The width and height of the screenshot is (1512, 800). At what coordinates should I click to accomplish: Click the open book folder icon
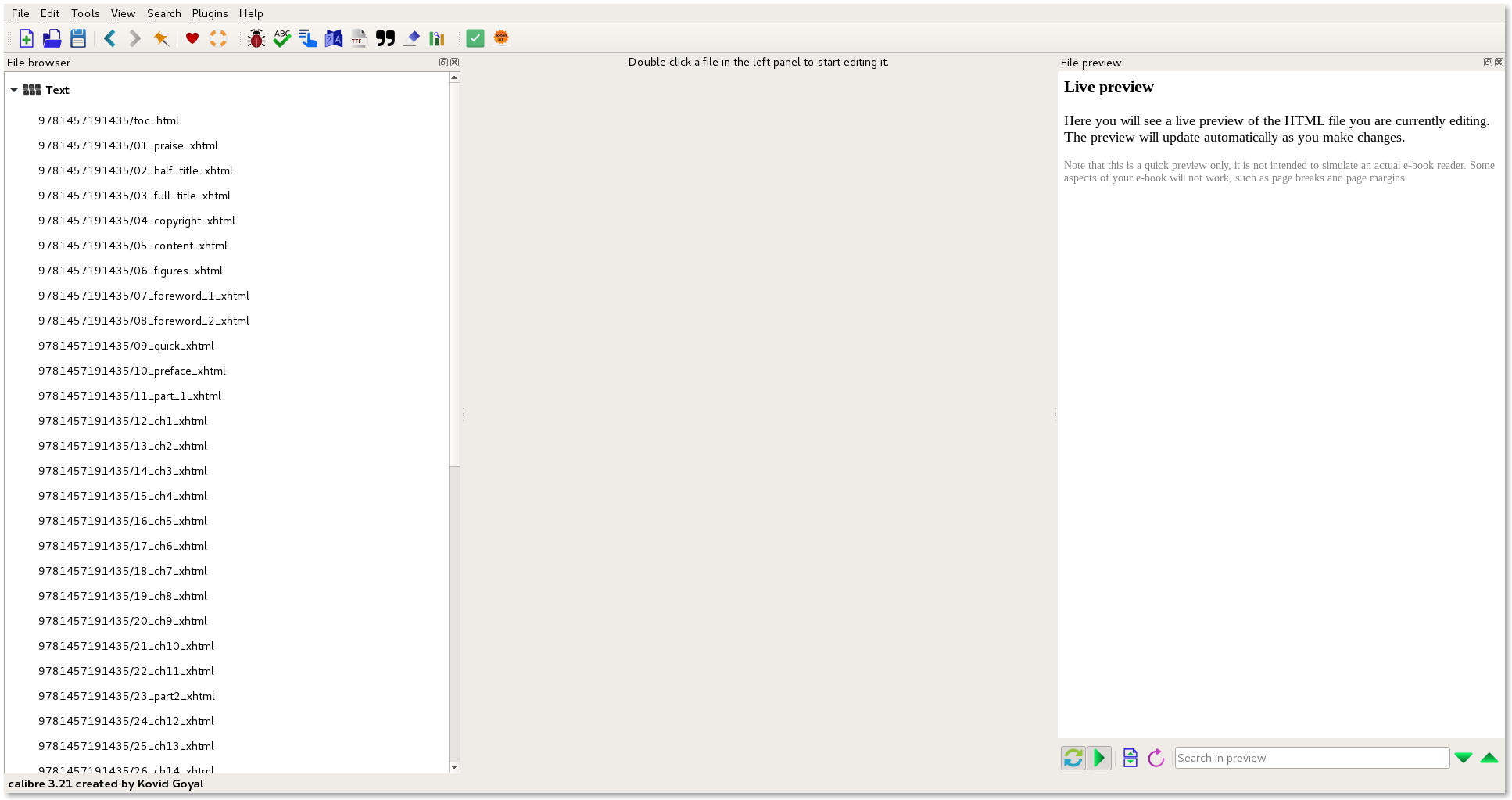pyautogui.click(x=52, y=38)
